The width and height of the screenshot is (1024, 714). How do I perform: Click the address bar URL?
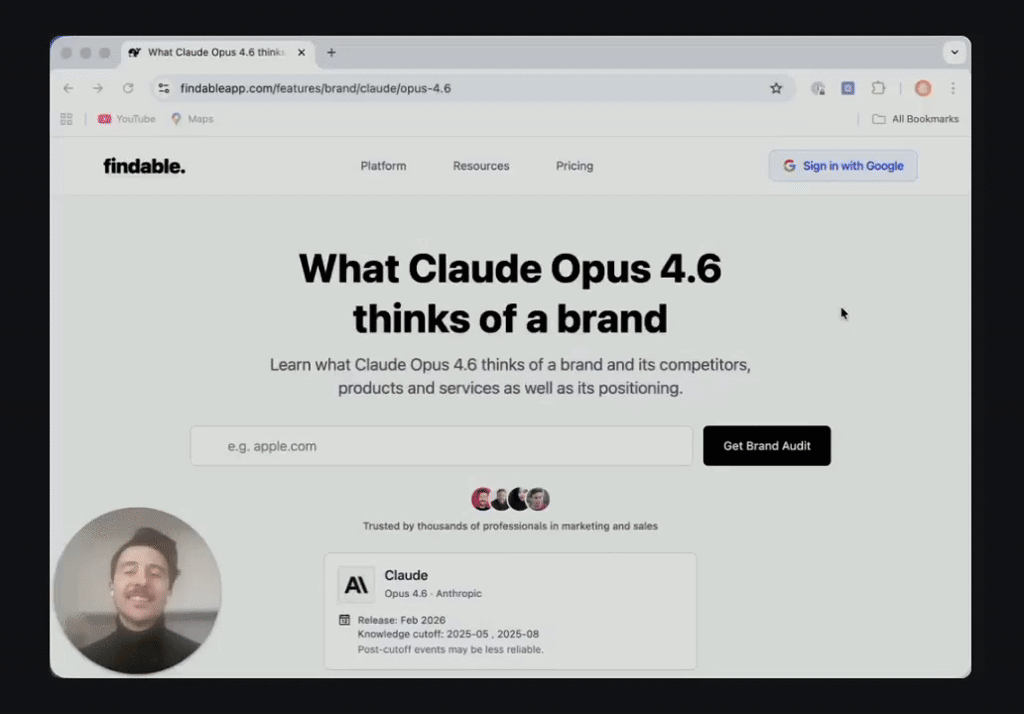[315, 88]
